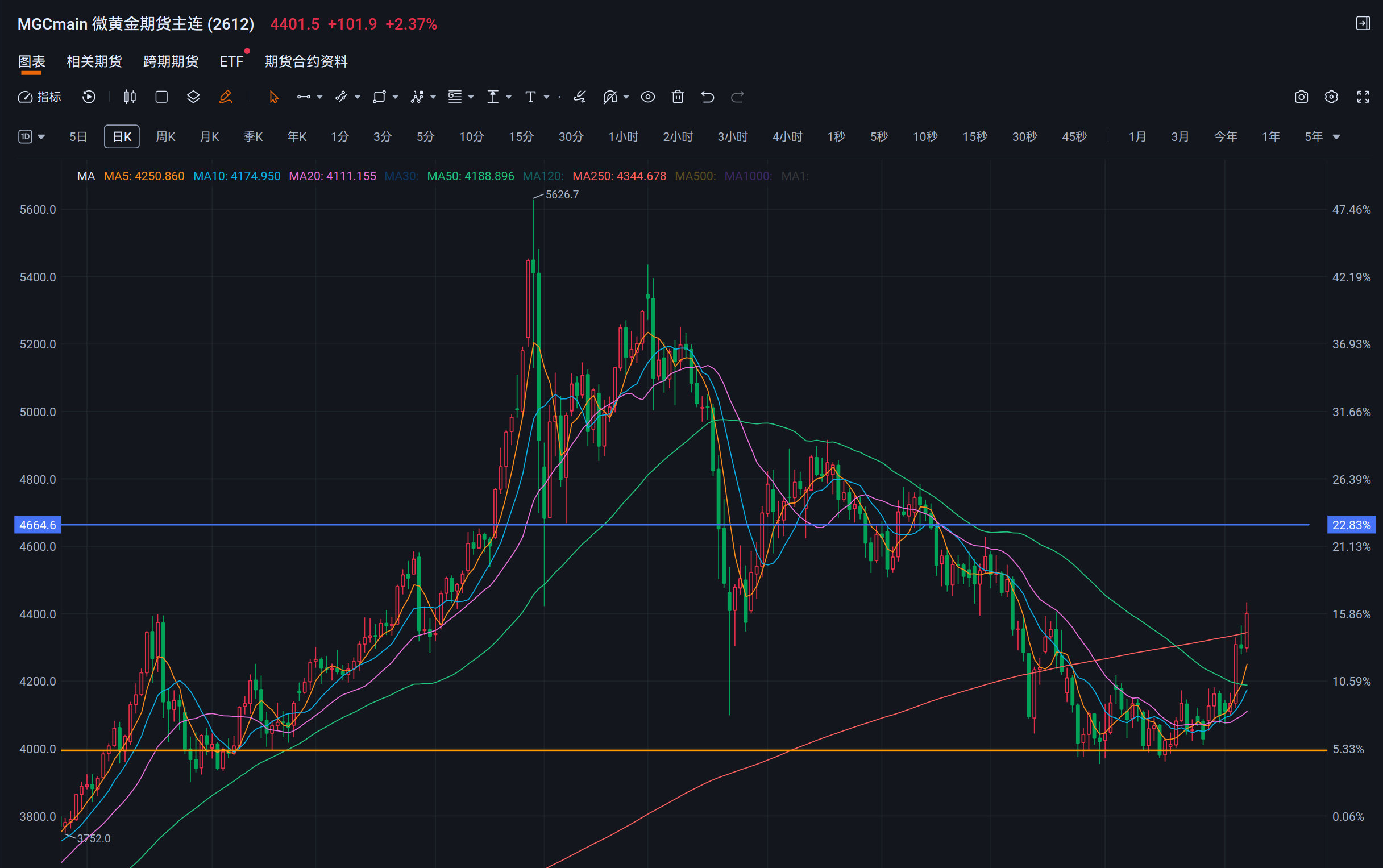Click the 5626.7 high price label
The width and height of the screenshot is (1383, 868).
pos(562,194)
